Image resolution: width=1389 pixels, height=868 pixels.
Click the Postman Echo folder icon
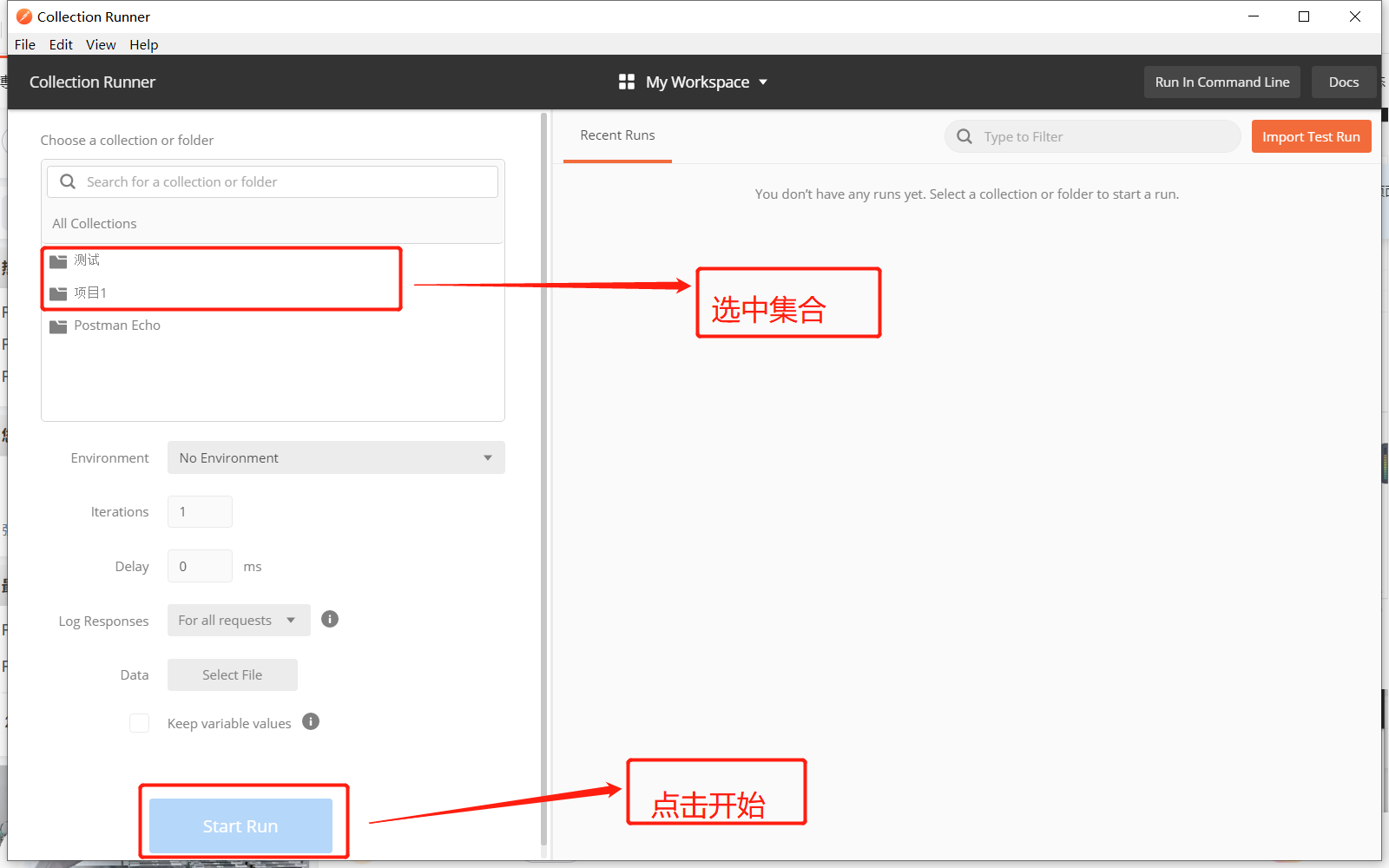58,326
